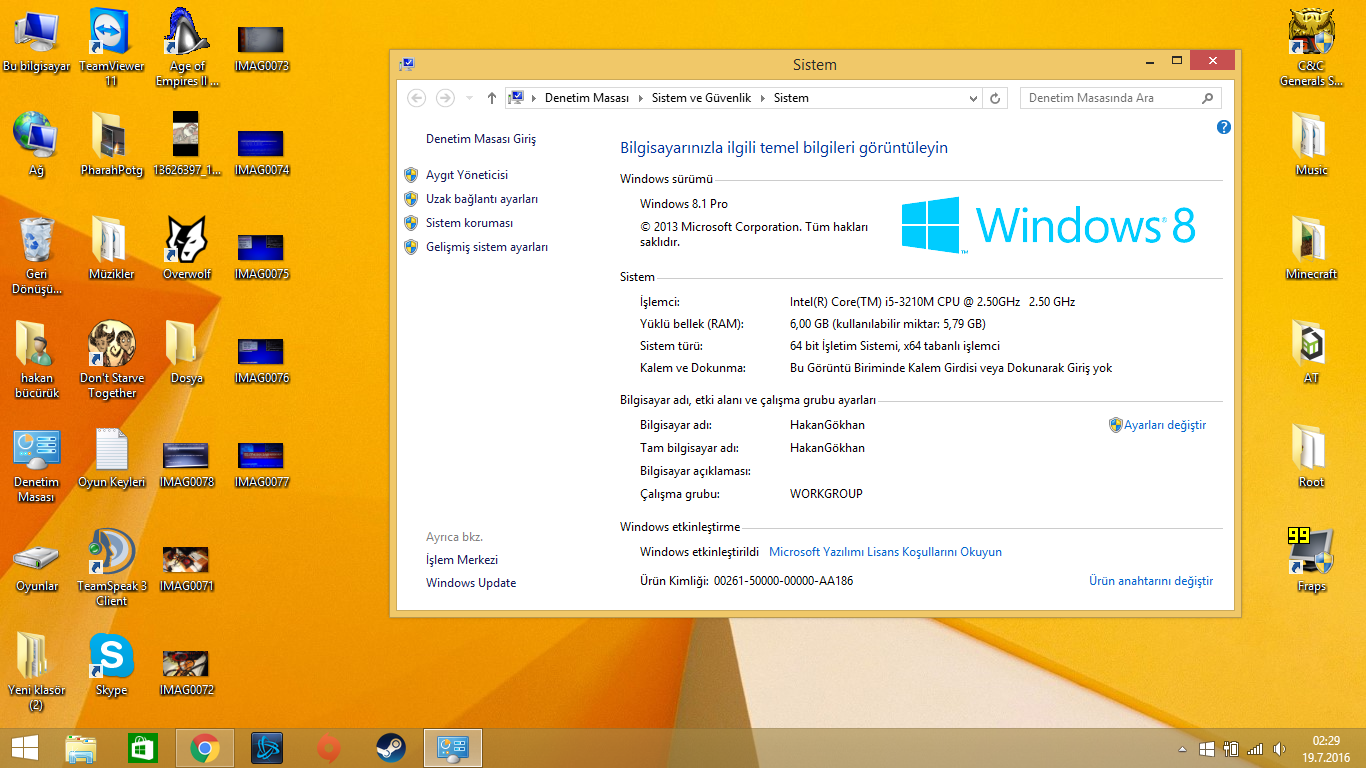Select C&C Generals desktop shortcut
This screenshot has height=768, width=1366.
pos(1312,48)
